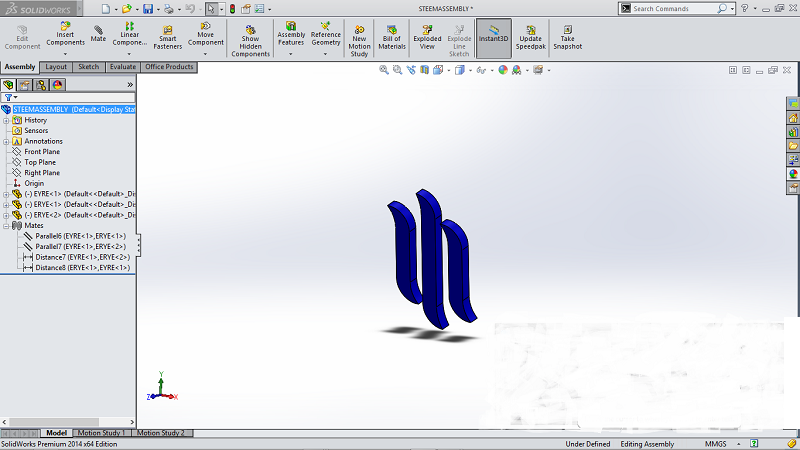
Task: Click Update Speedpak
Action: pos(530,38)
